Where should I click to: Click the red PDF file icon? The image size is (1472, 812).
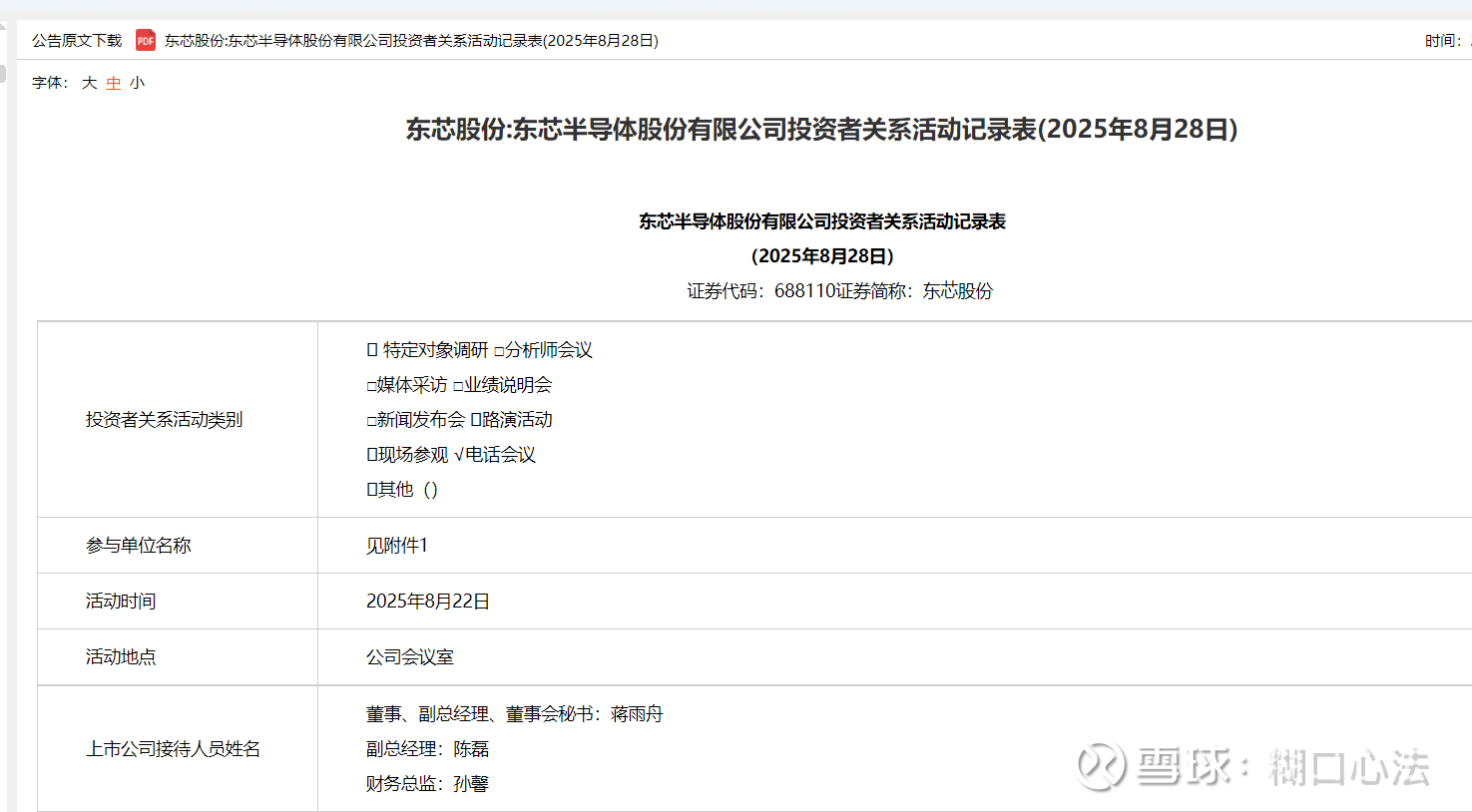pyautogui.click(x=146, y=40)
